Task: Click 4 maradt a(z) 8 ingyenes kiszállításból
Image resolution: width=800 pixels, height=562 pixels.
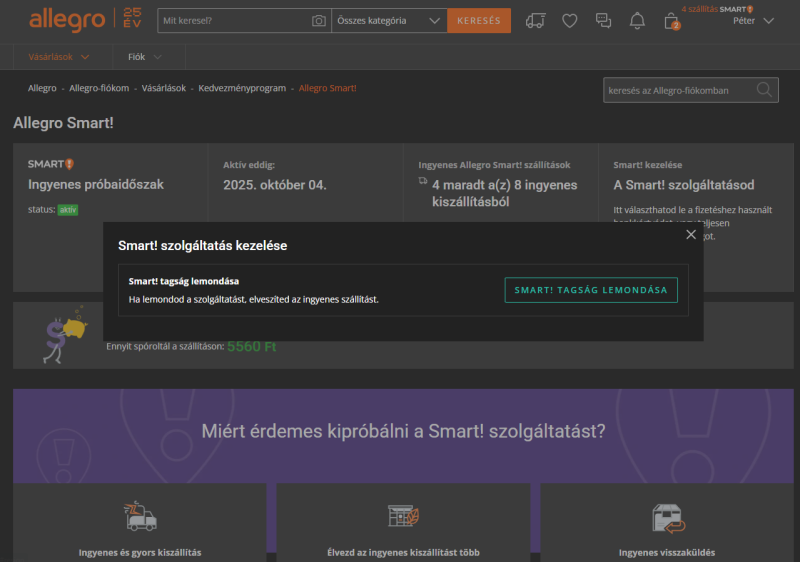Action: (505, 193)
